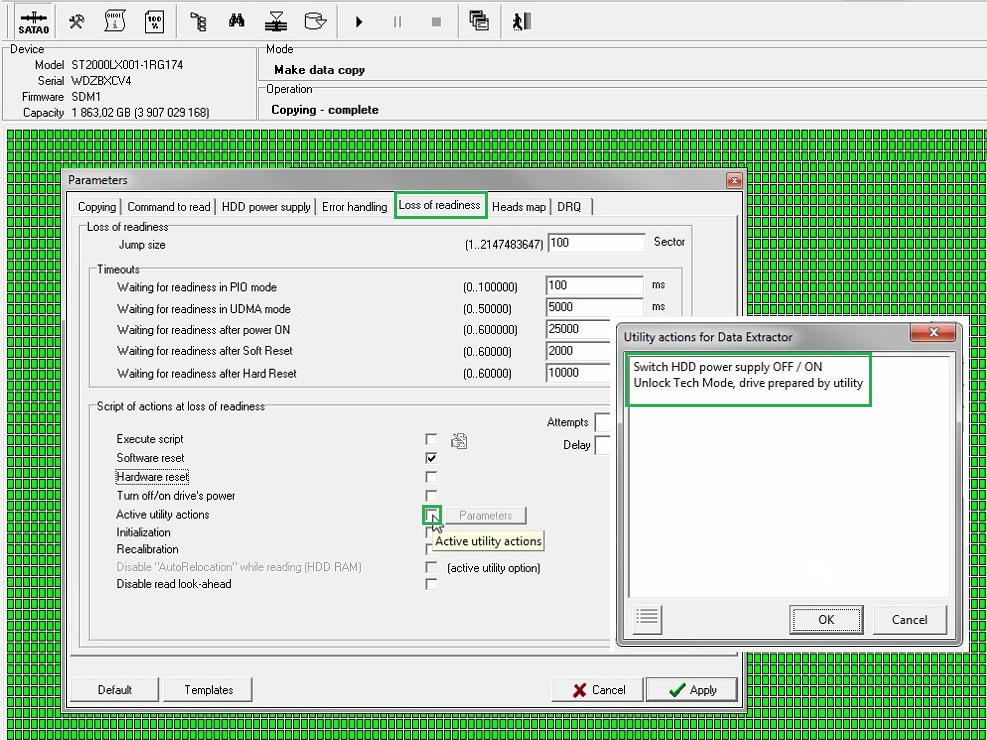
Task: Enable the Hardware reset checkbox
Action: click(431, 477)
